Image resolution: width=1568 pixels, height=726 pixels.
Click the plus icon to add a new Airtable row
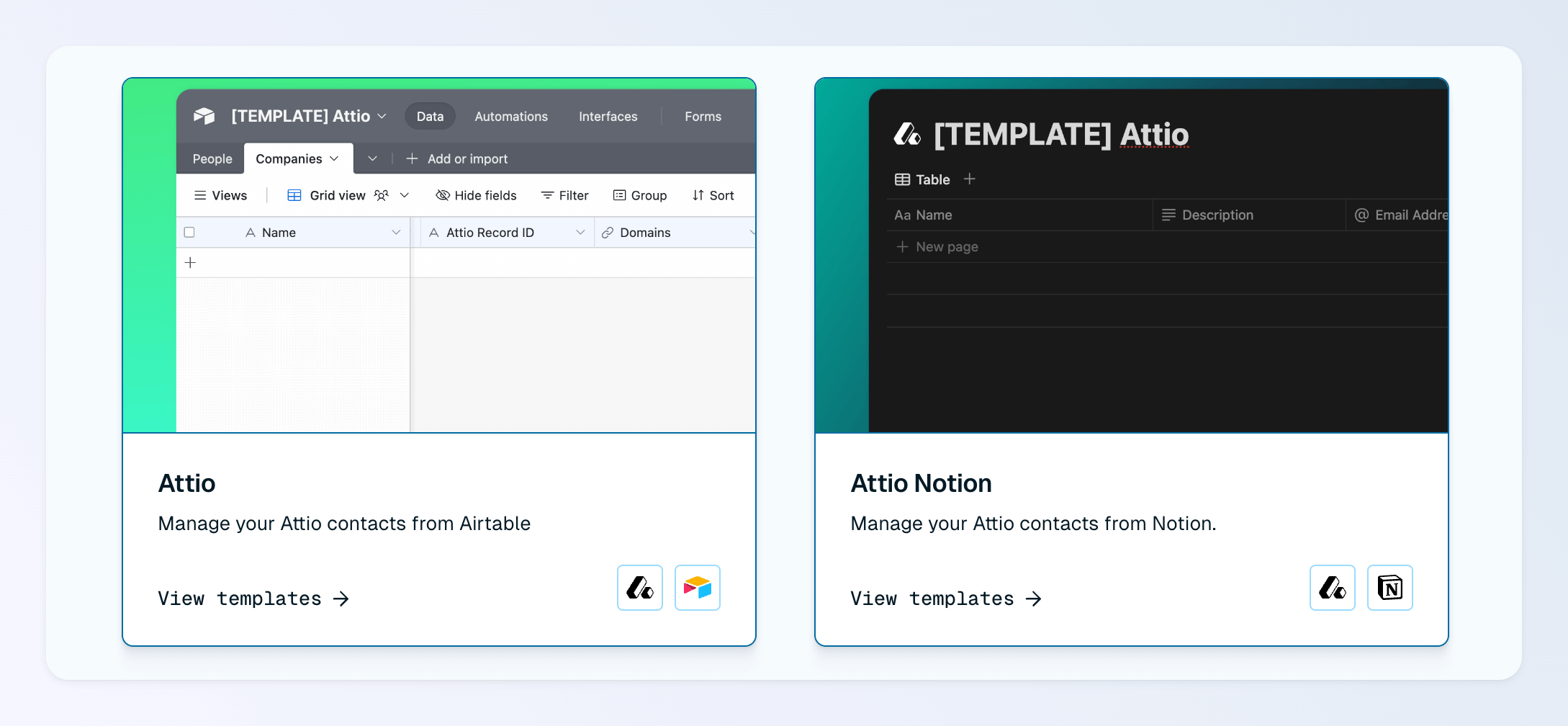pyautogui.click(x=190, y=263)
